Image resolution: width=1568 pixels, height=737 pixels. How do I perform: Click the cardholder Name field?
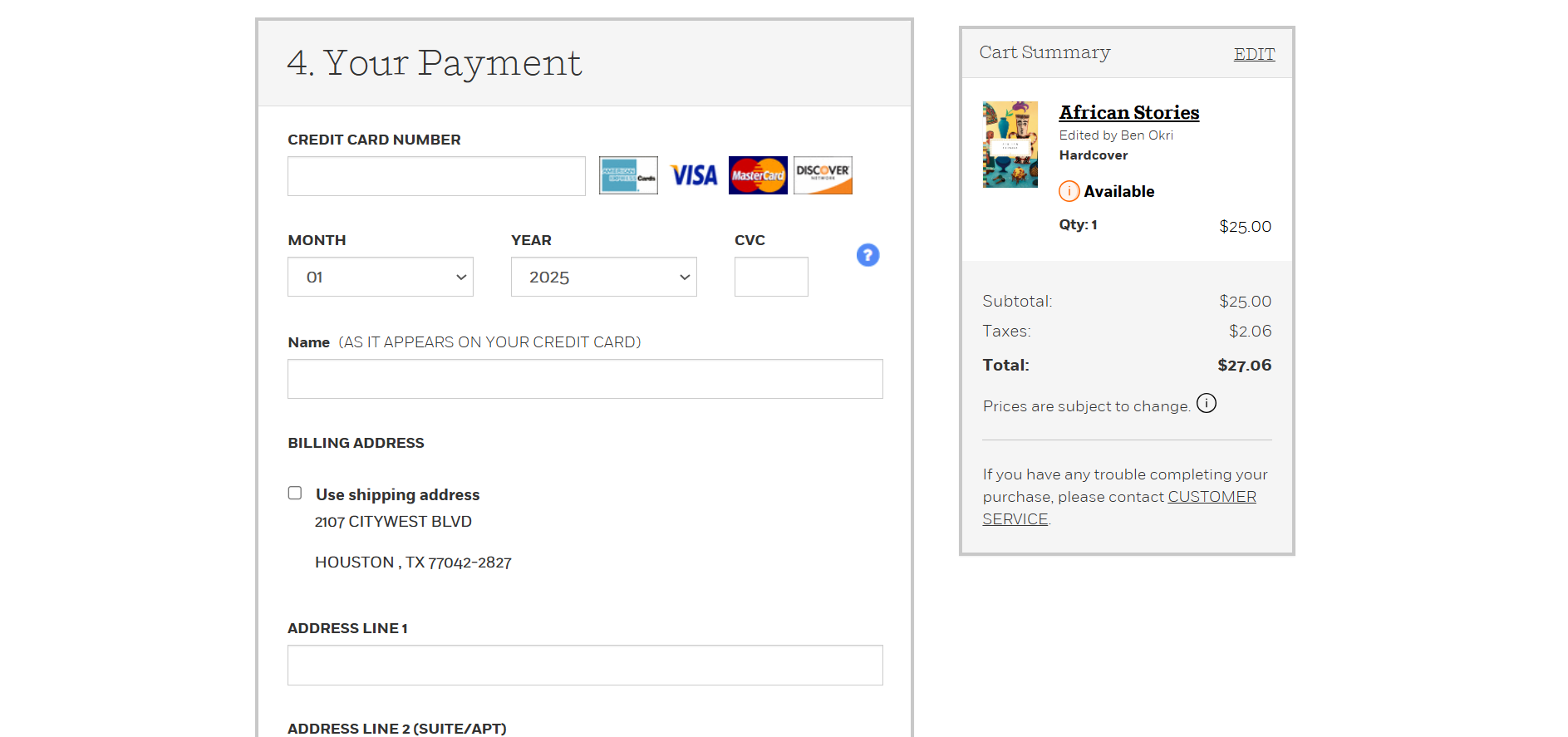(584, 378)
